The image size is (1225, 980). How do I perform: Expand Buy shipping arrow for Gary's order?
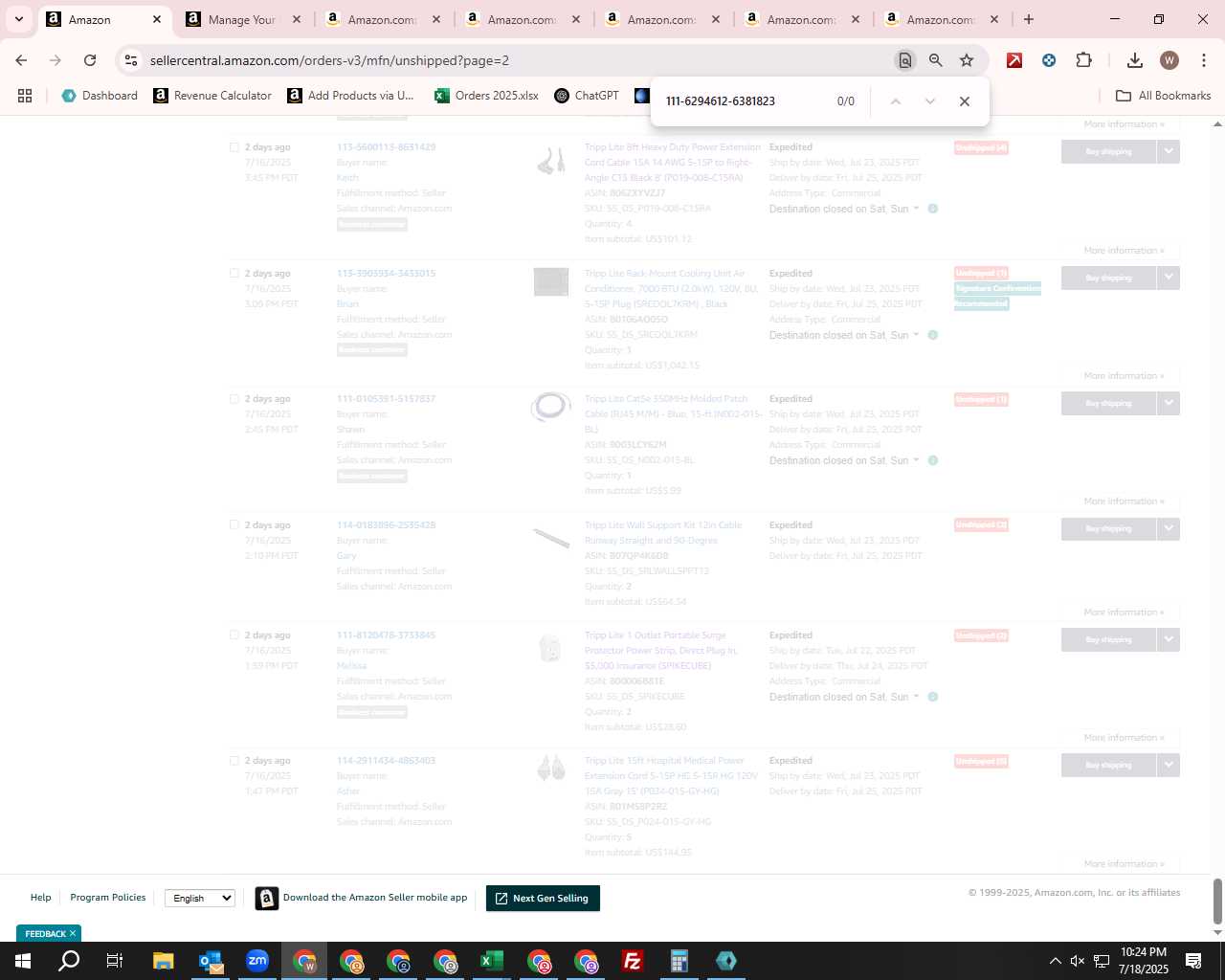pyautogui.click(x=1169, y=528)
